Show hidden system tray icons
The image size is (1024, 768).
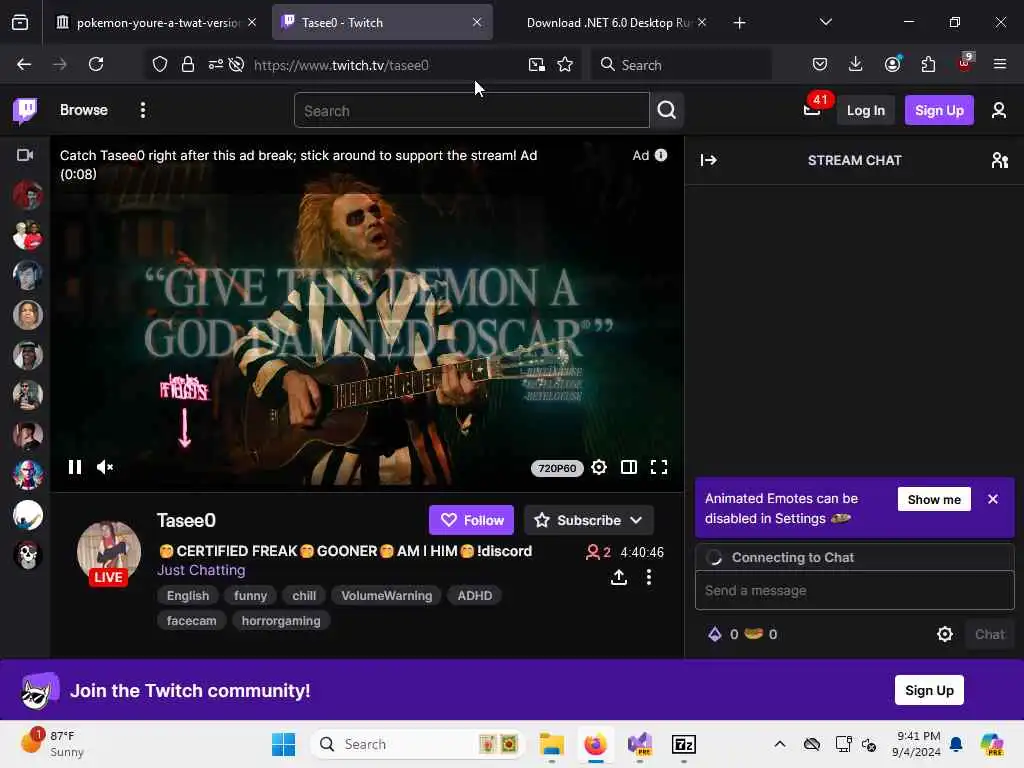[780, 744]
